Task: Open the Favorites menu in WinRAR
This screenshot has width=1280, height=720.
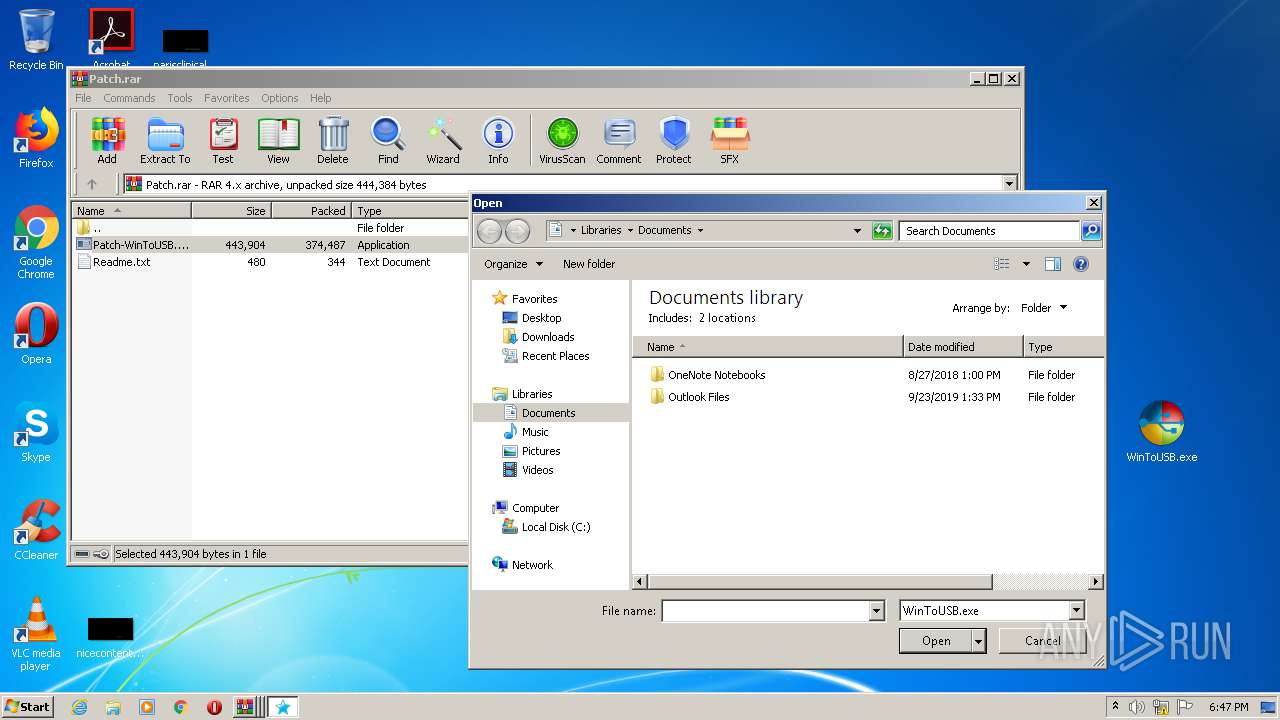Action: click(x=227, y=98)
